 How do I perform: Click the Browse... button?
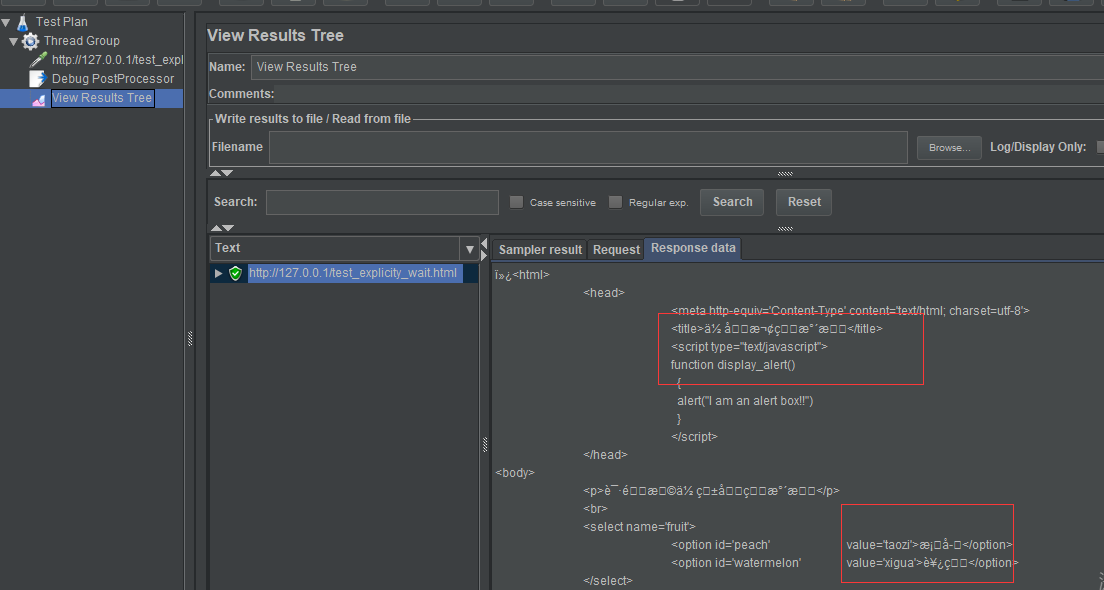949,148
